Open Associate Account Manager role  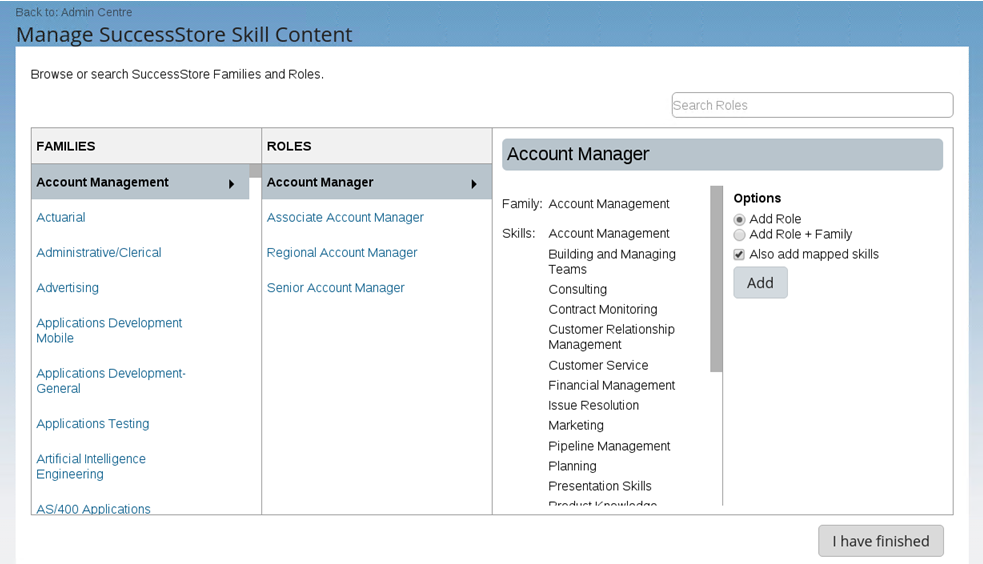tap(345, 217)
